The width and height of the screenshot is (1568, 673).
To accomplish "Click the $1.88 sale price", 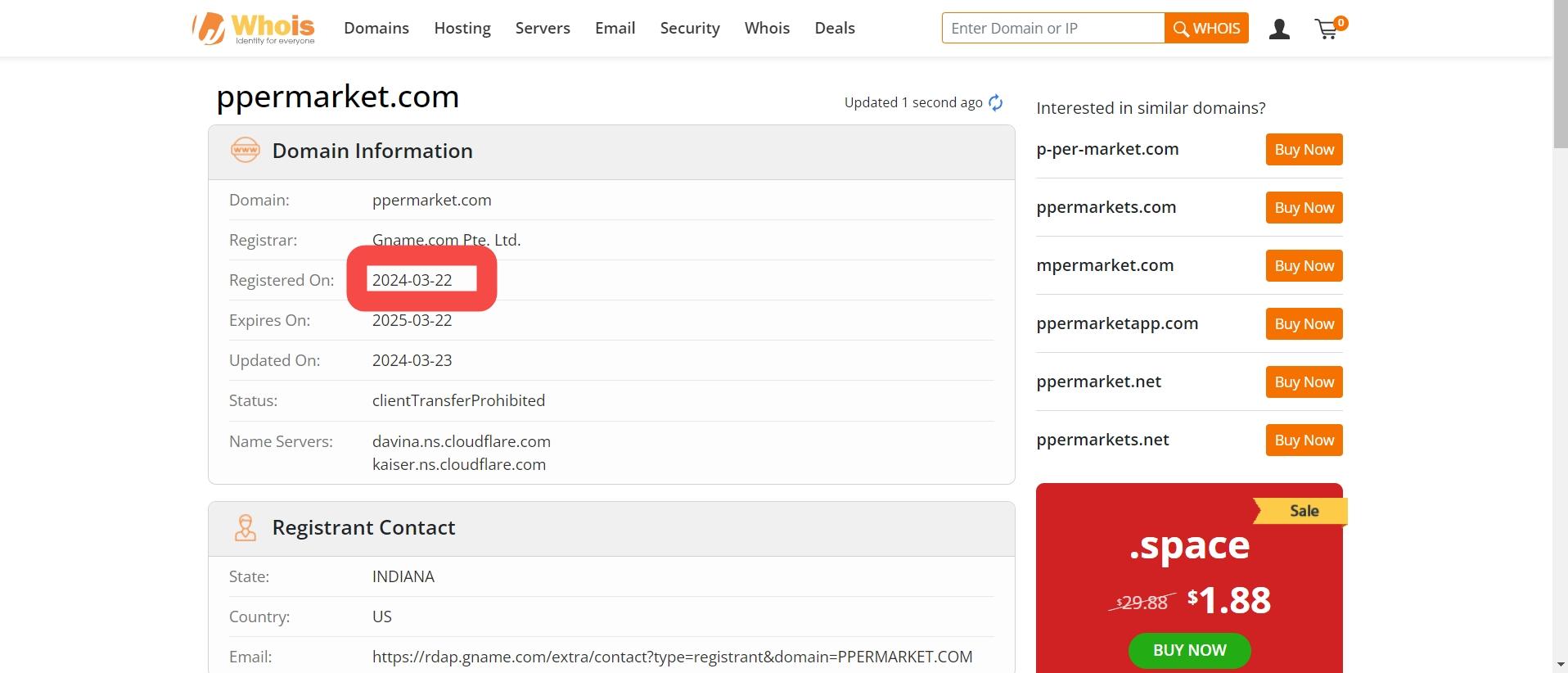I will (x=1229, y=600).
